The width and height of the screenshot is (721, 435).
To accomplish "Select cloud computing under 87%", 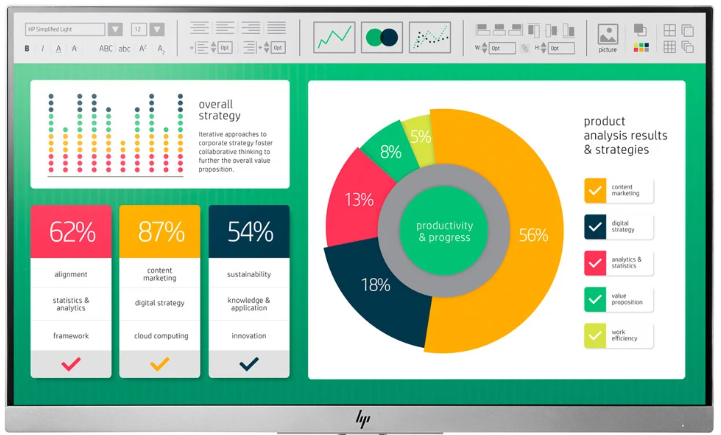I will (x=160, y=335).
